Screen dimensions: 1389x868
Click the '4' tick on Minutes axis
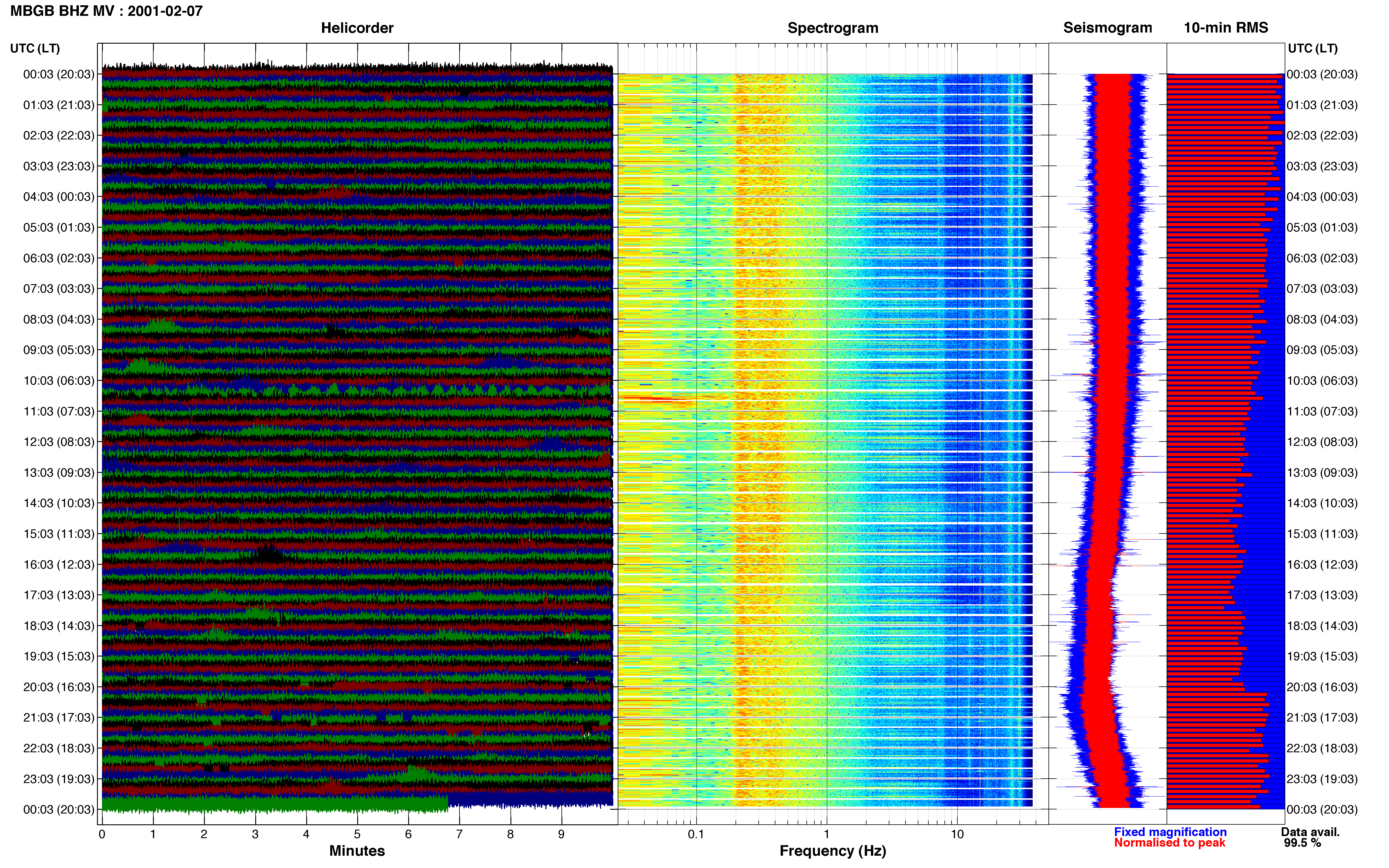(x=306, y=835)
